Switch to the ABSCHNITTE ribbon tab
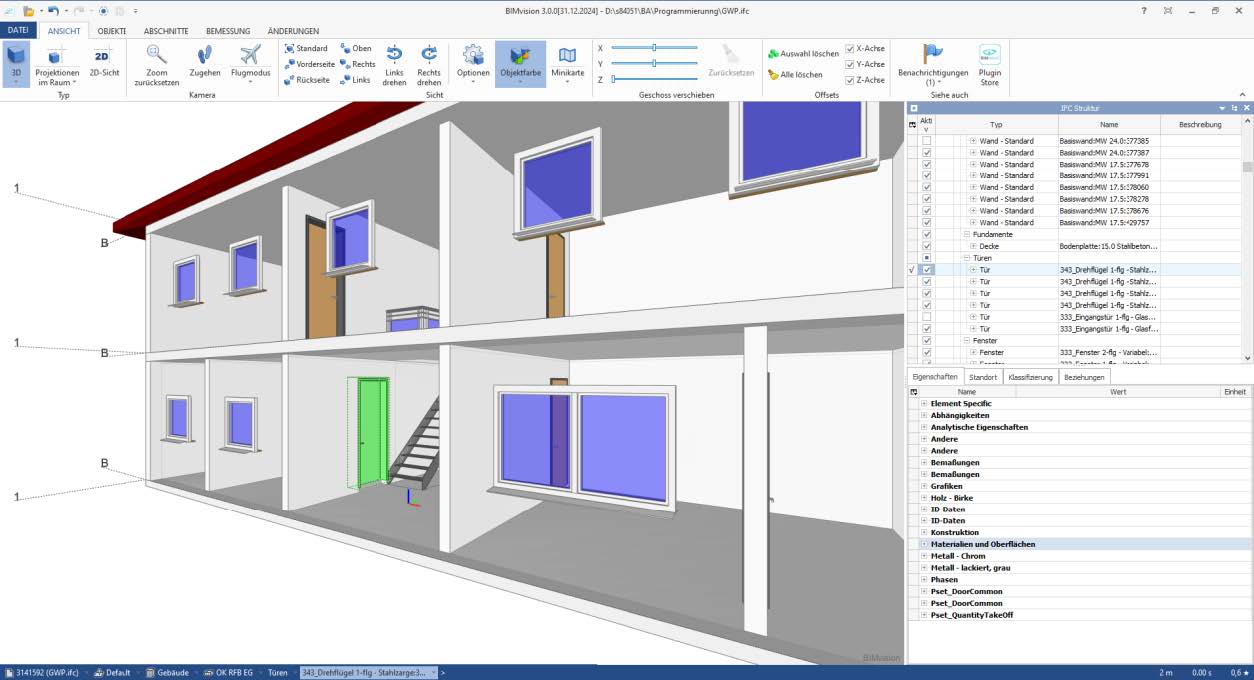 [166, 31]
